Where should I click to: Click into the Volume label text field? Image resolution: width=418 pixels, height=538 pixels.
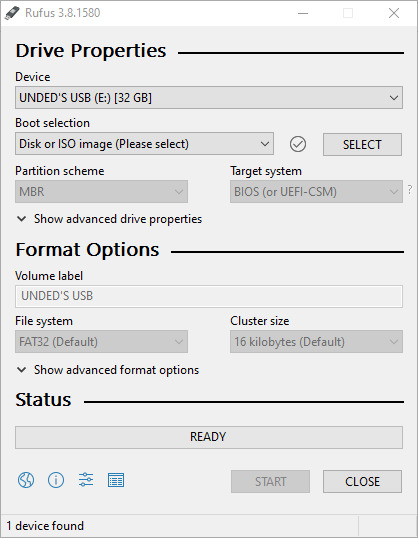209,296
